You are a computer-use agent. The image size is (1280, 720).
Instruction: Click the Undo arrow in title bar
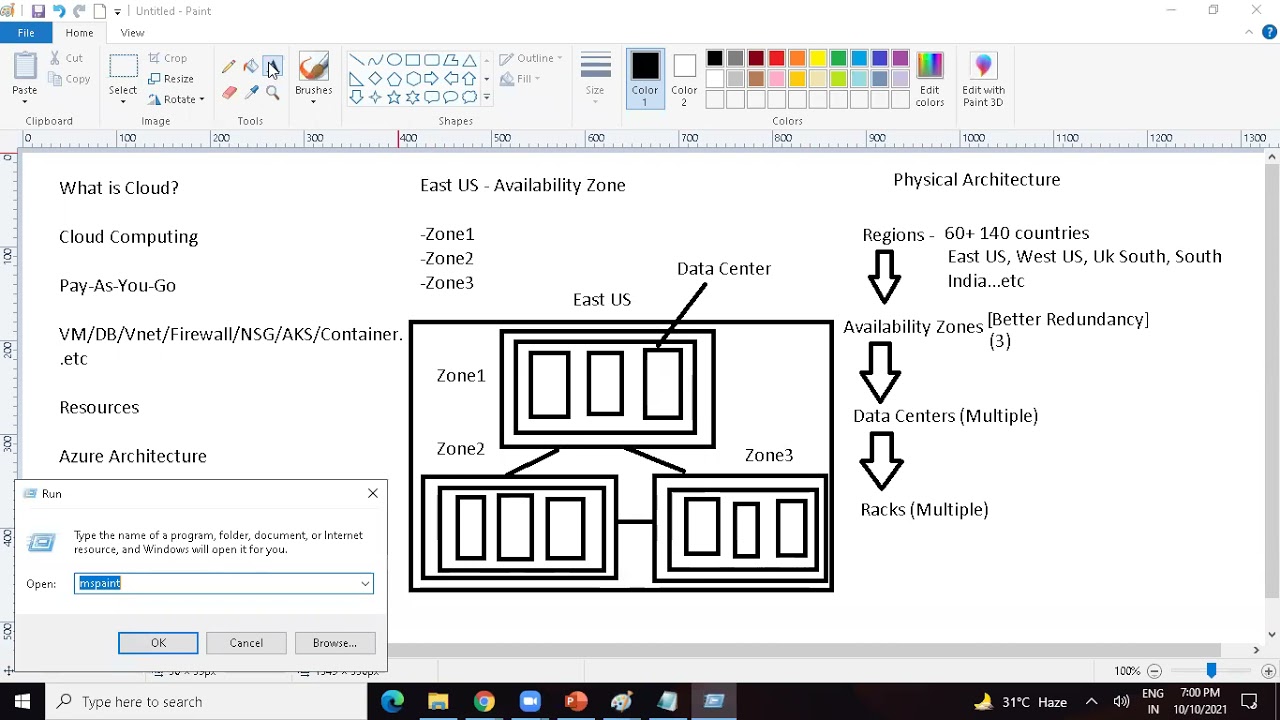pyautogui.click(x=59, y=11)
